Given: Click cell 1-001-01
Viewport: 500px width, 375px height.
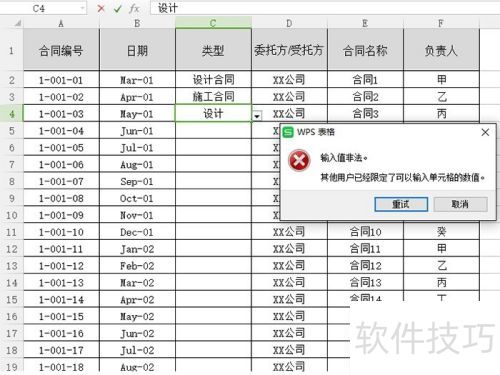Looking at the screenshot, I should pyautogui.click(x=61, y=80).
